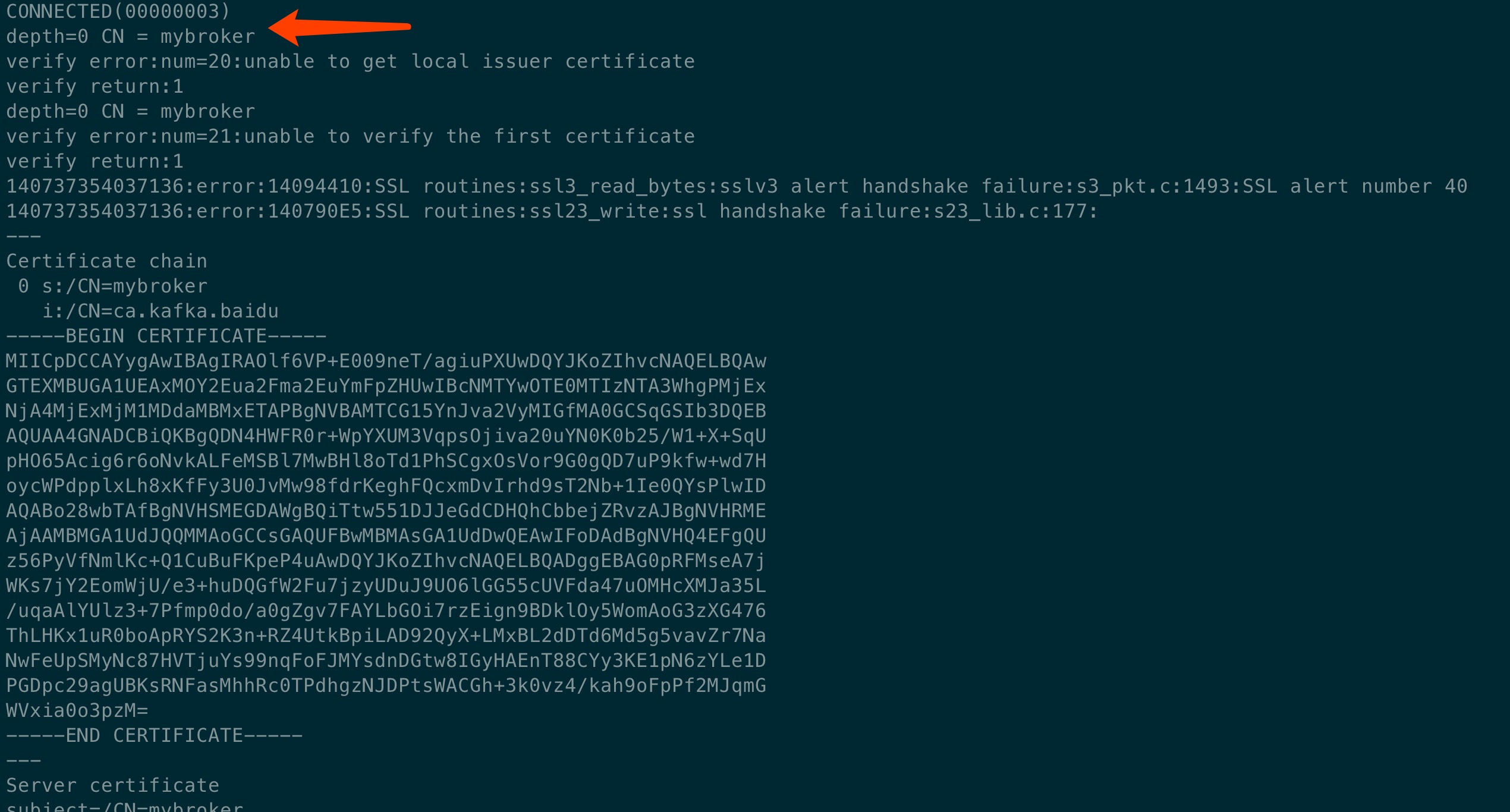
Task: Click the issuer line "i:/CN=ca.kafka.baidu"
Action: tap(160, 311)
